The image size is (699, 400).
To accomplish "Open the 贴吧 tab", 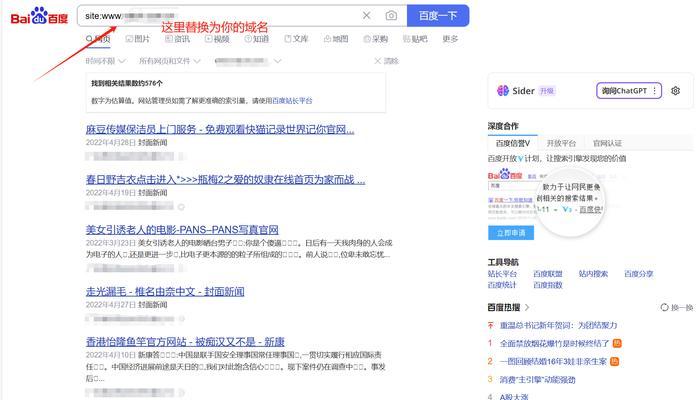I will click(x=415, y=39).
